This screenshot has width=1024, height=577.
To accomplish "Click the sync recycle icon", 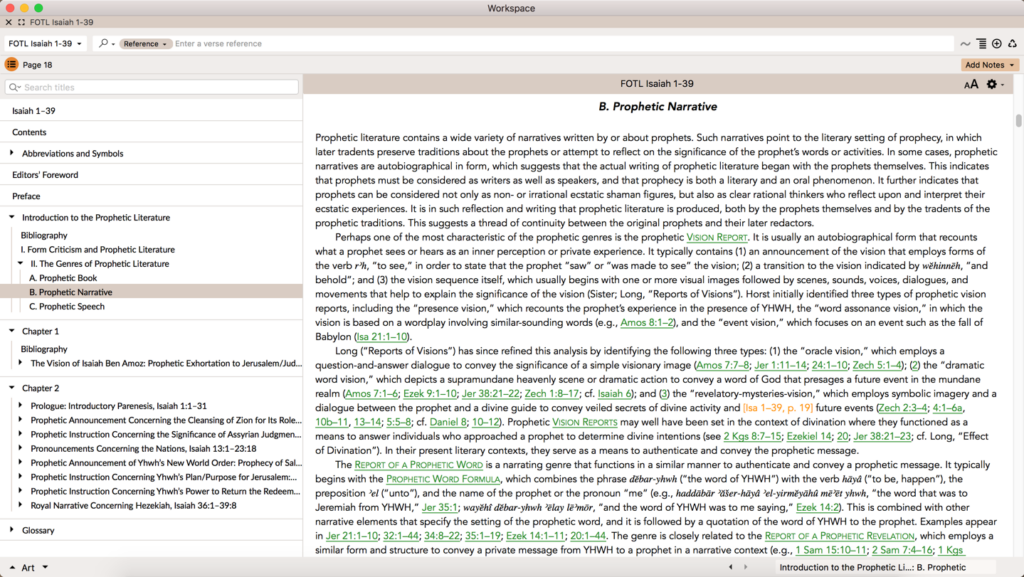I will pos(1012,43).
